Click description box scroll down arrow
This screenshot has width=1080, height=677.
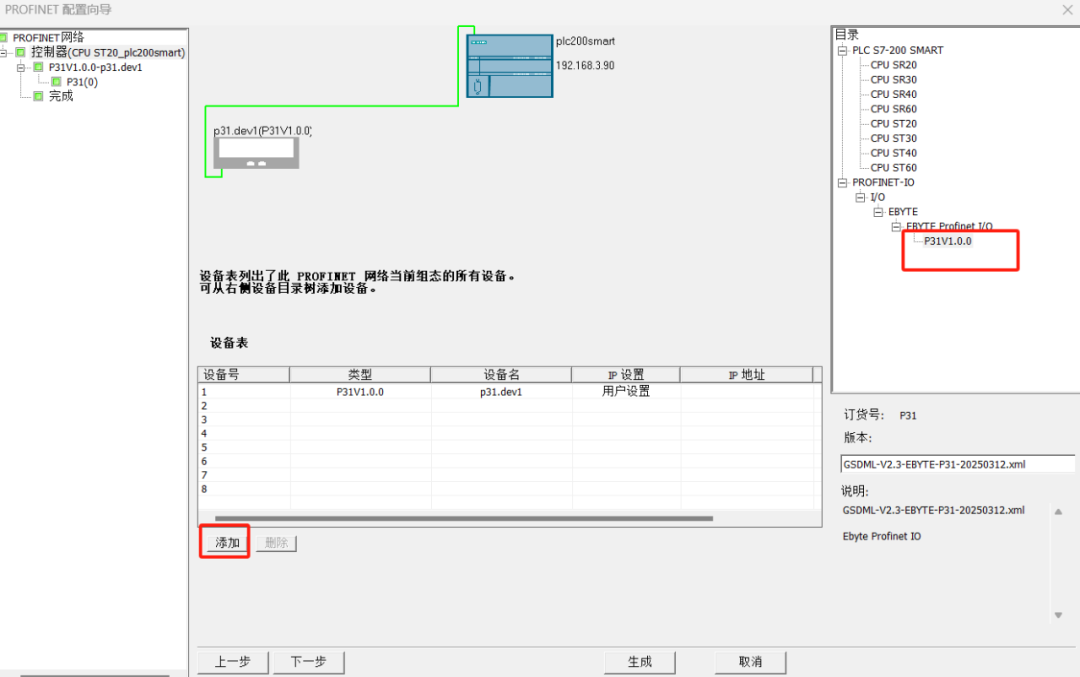(x=1059, y=615)
